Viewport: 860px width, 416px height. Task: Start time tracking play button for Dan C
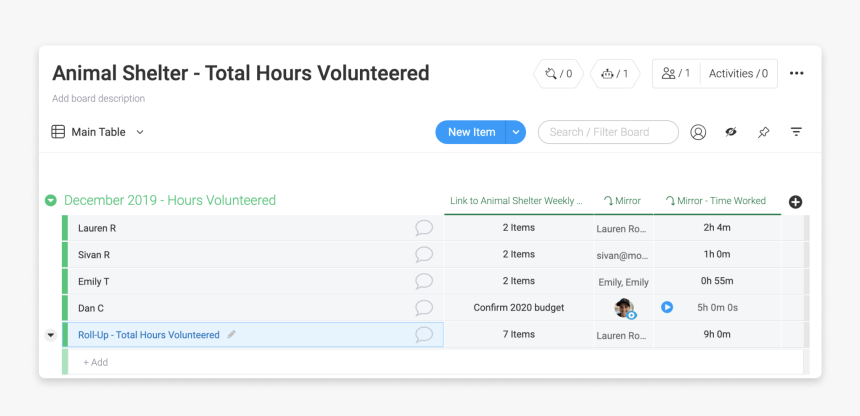667,308
